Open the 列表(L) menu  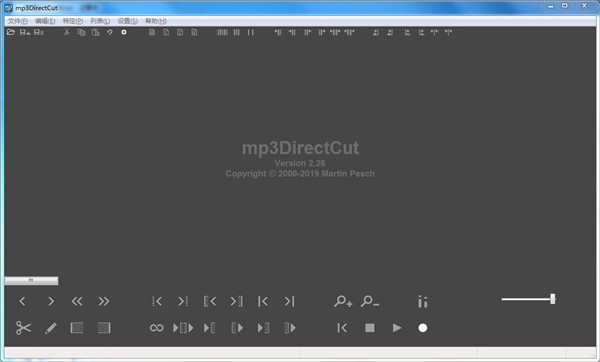click(x=100, y=21)
